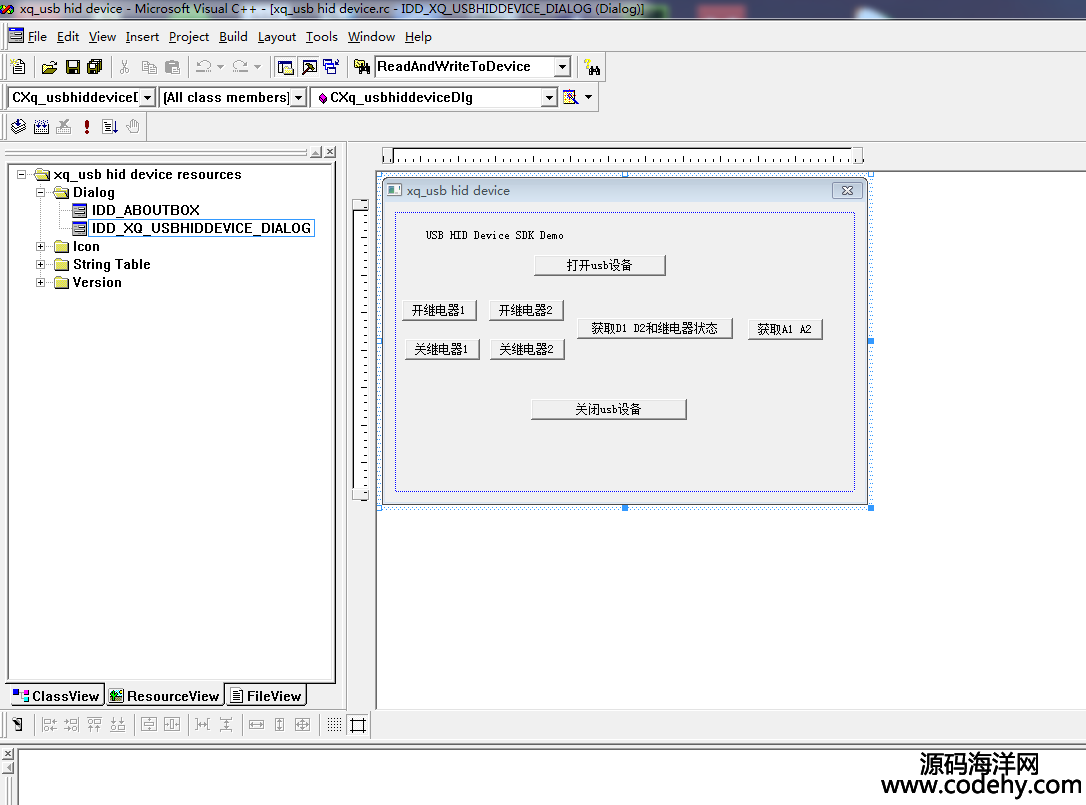Click the Center Horizontal dialog icon
The image size is (1086, 805).
click(x=172, y=725)
